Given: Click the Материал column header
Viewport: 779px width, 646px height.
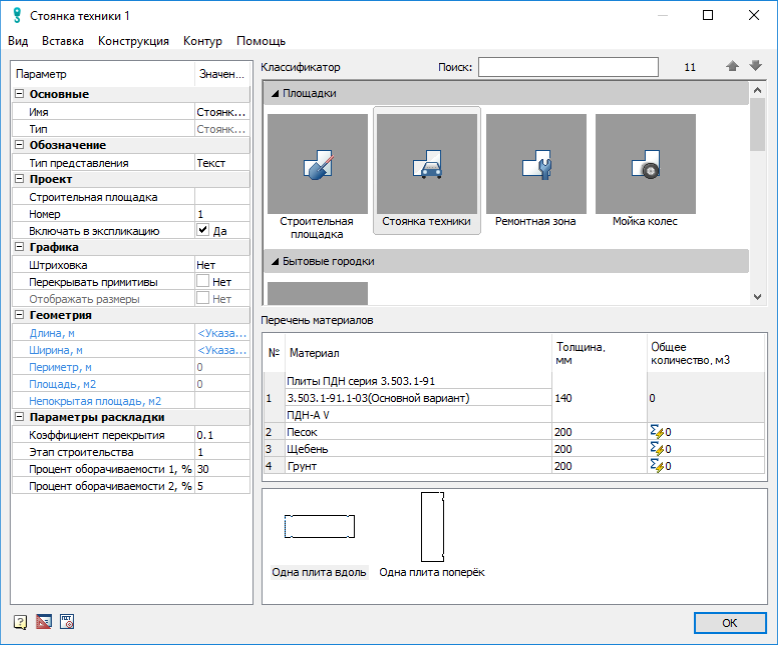Looking at the screenshot, I should tap(418, 353).
